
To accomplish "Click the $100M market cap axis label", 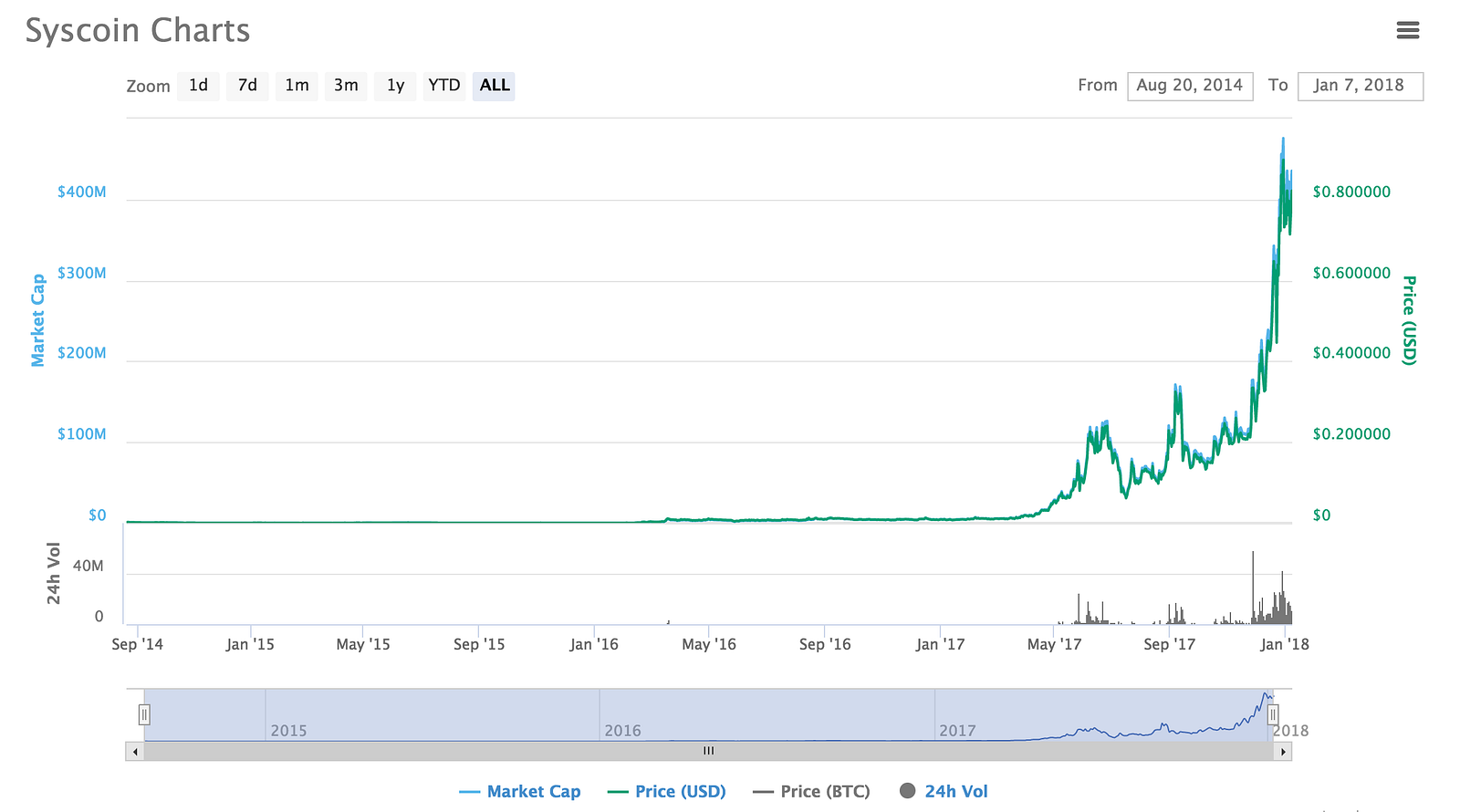I will [x=81, y=434].
